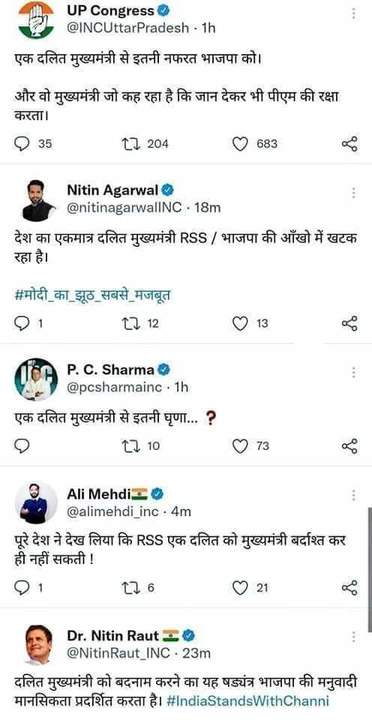Retweet Ali Mehdi's tweet
This screenshot has height=720, width=372.
130,588
